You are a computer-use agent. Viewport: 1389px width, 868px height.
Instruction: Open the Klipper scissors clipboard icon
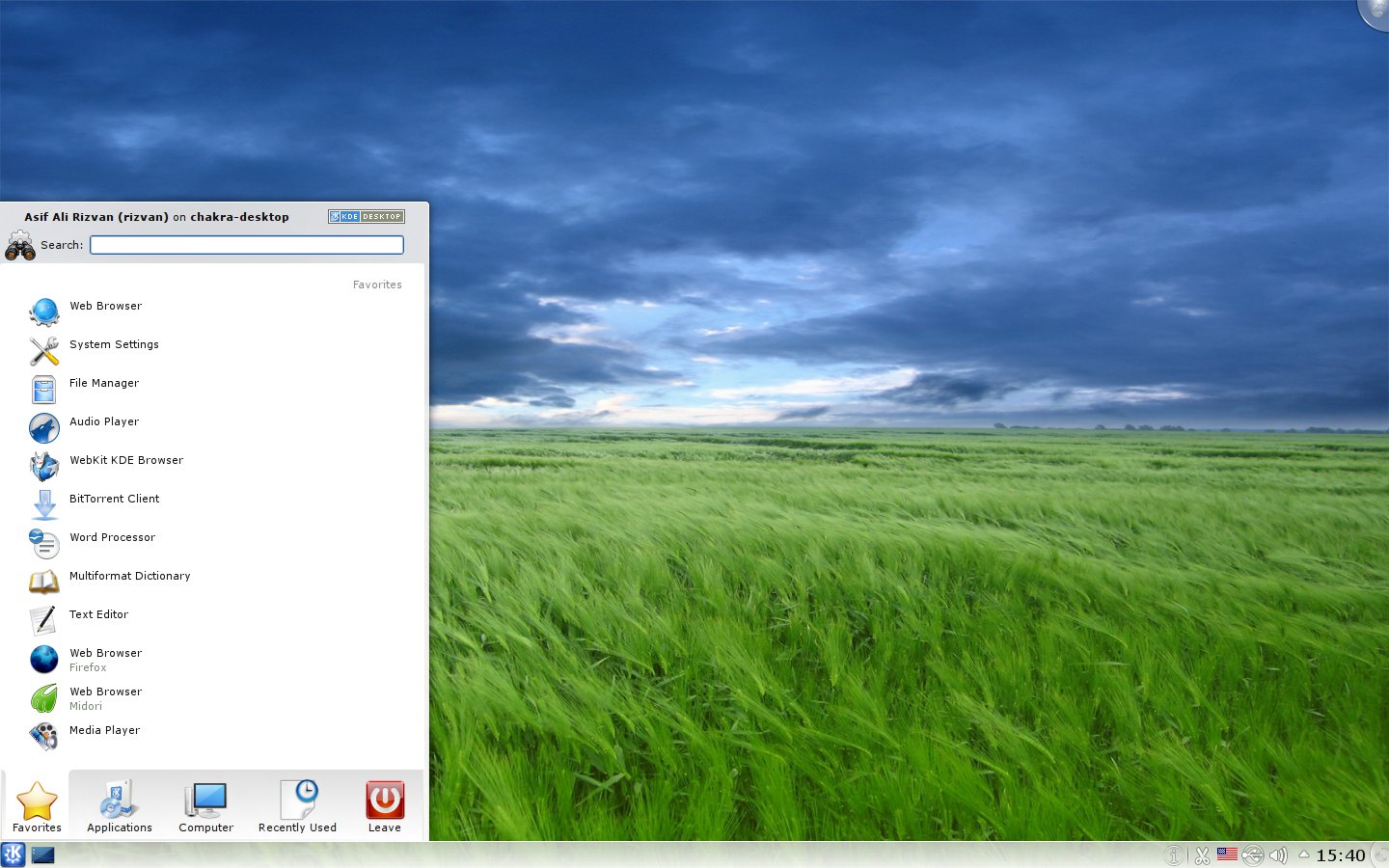point(1202,855)
